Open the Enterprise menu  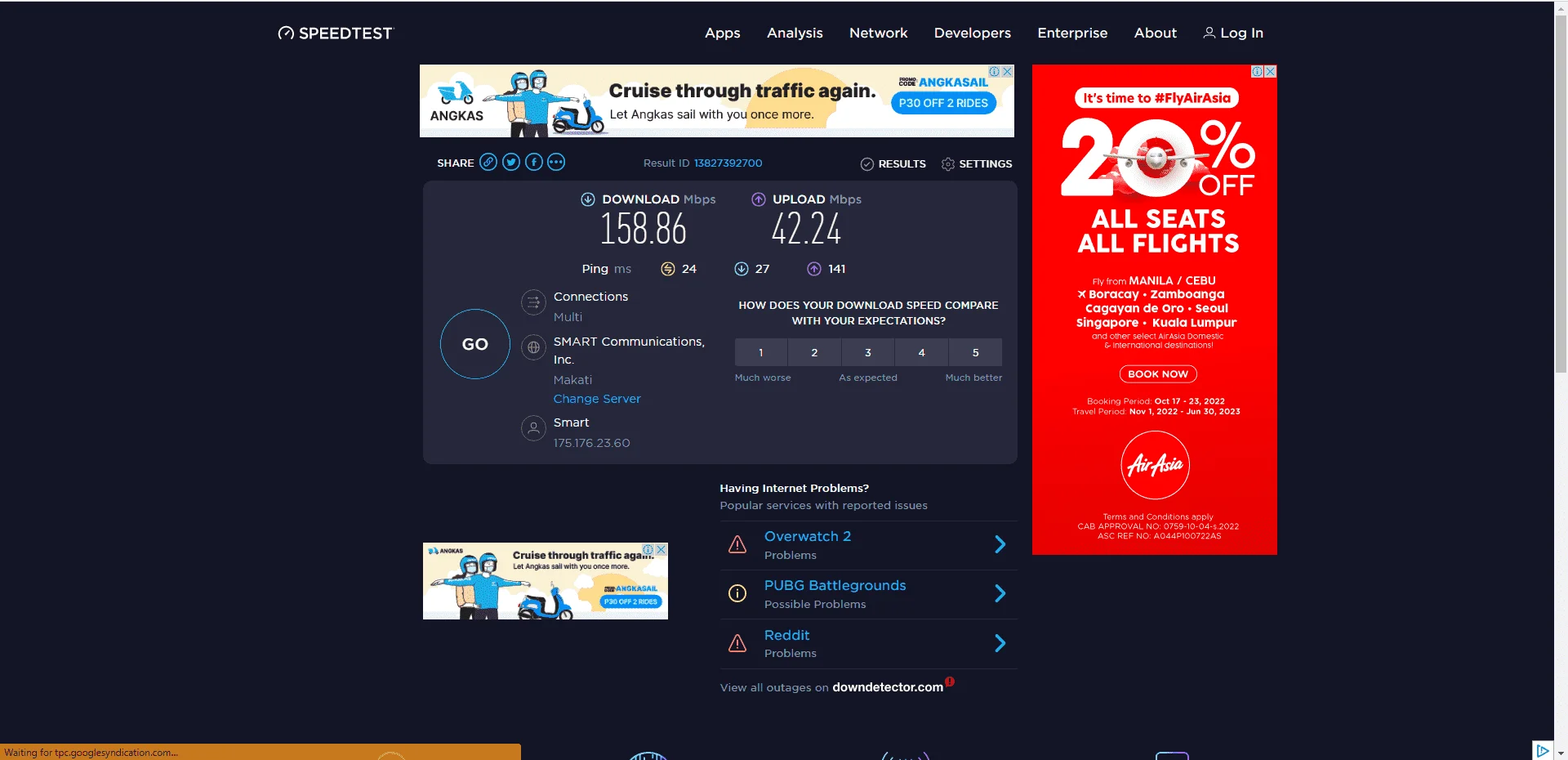coord(1072,33)
